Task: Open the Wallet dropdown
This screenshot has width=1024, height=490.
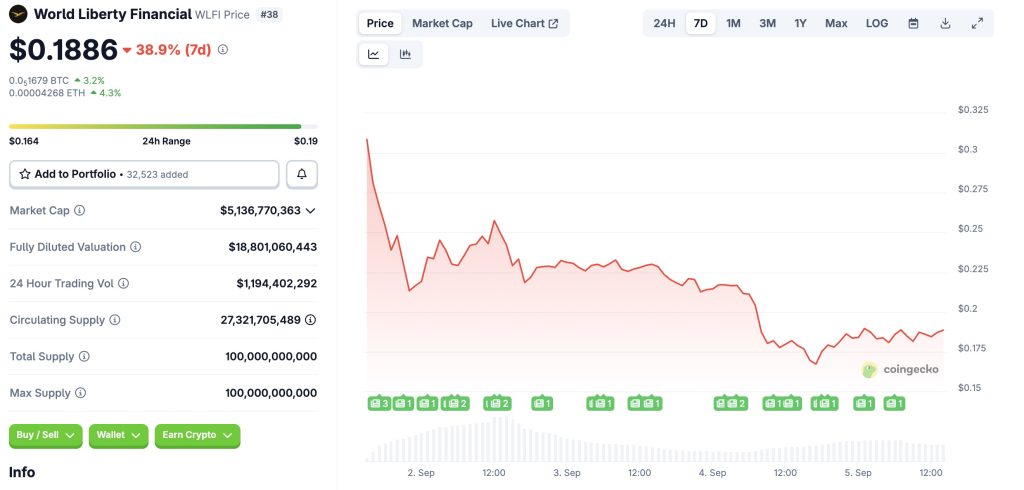Action: tap(118, 435)
